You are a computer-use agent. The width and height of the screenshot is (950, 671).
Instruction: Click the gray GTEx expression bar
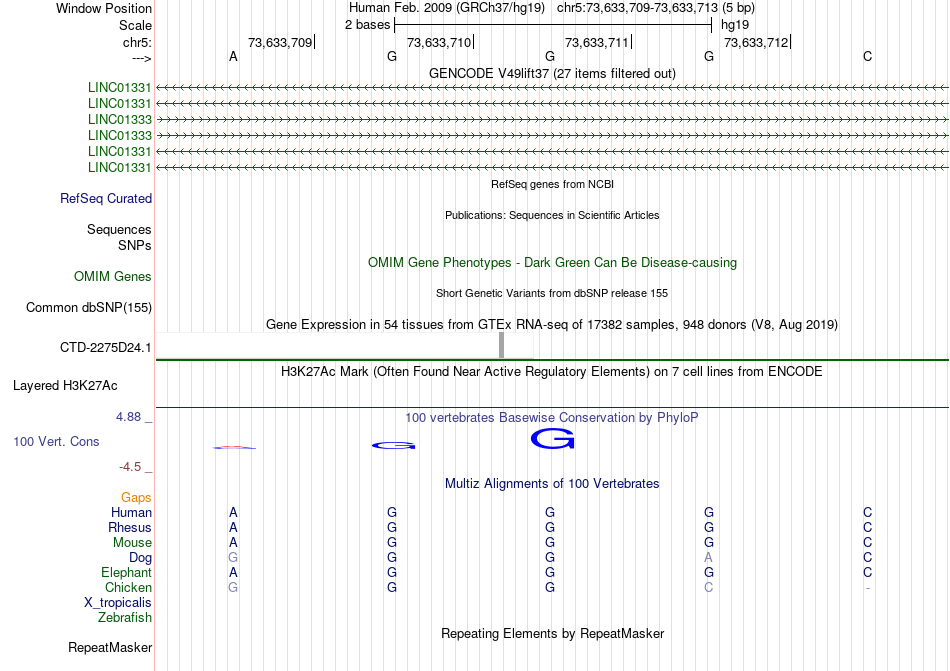[501, 345]
